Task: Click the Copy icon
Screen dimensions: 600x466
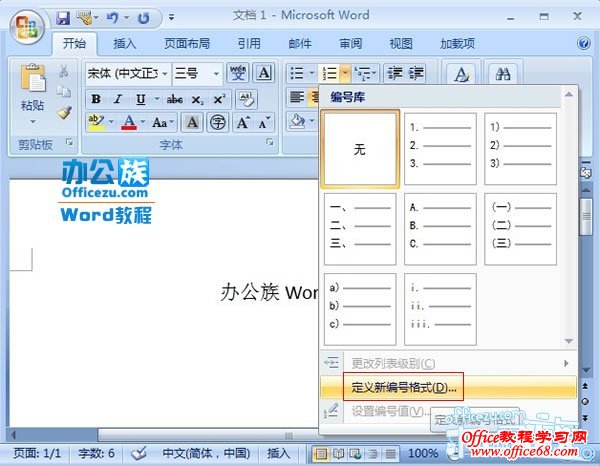Action: (64, 92)
